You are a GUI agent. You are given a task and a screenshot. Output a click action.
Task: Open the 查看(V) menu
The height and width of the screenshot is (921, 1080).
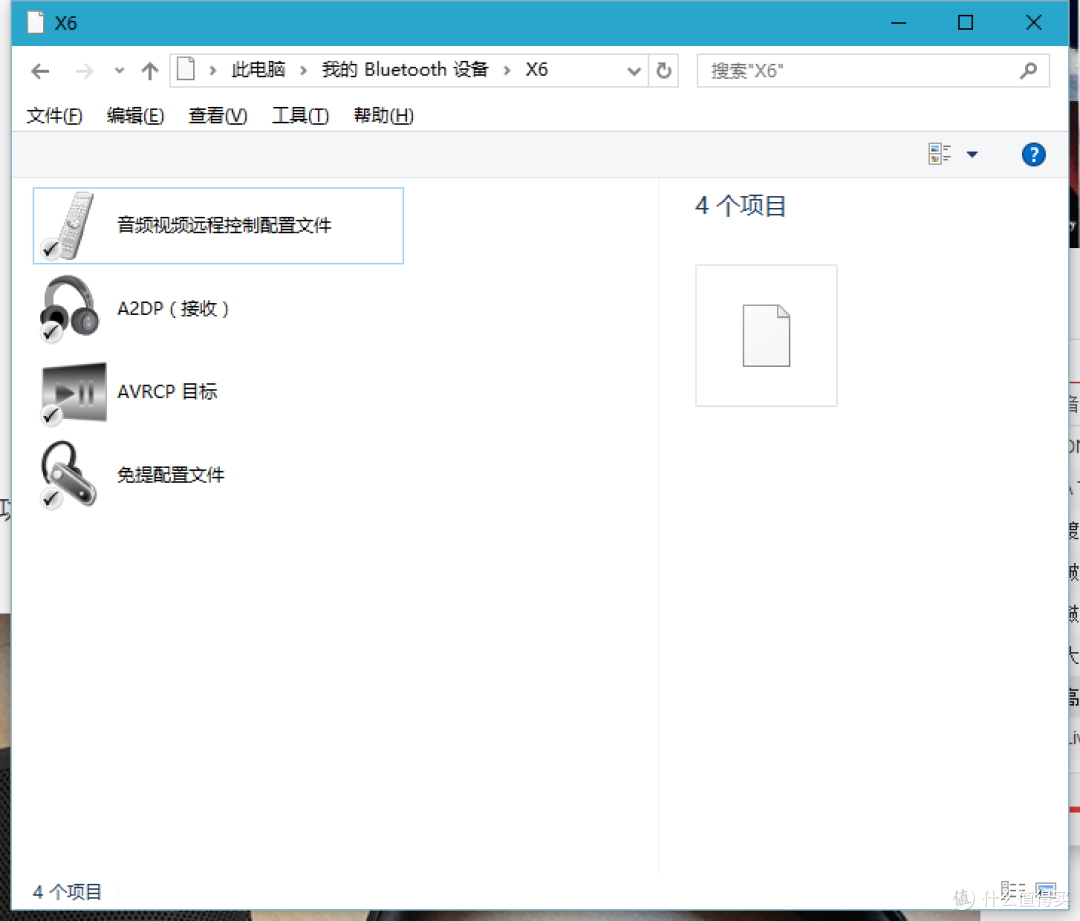(x=218, y=116)
